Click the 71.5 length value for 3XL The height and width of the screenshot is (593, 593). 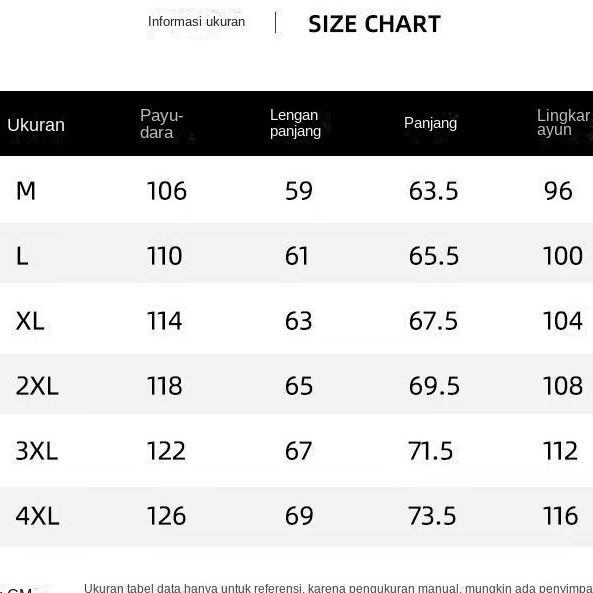coord(430,451)
